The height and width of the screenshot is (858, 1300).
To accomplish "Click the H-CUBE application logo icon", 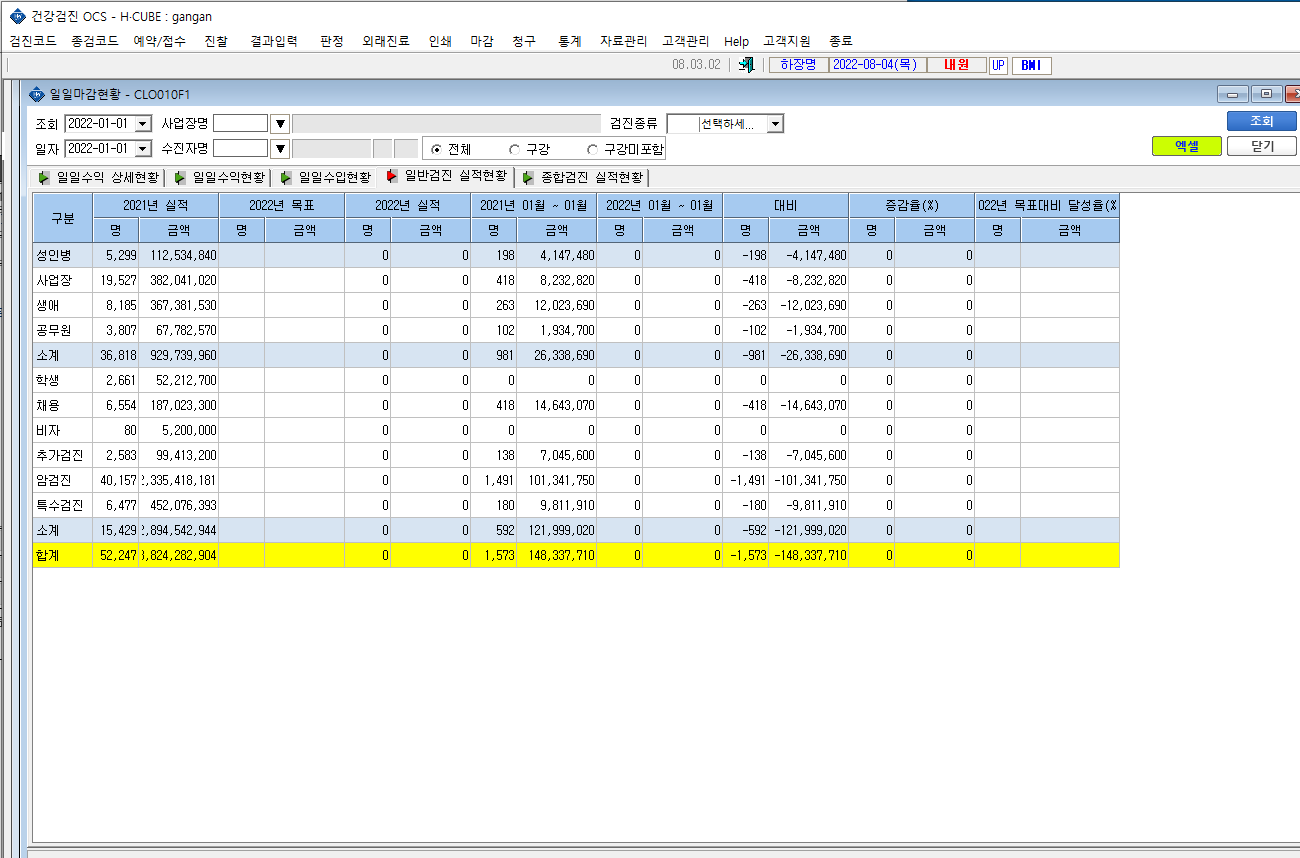I will (x=17, y=16).
